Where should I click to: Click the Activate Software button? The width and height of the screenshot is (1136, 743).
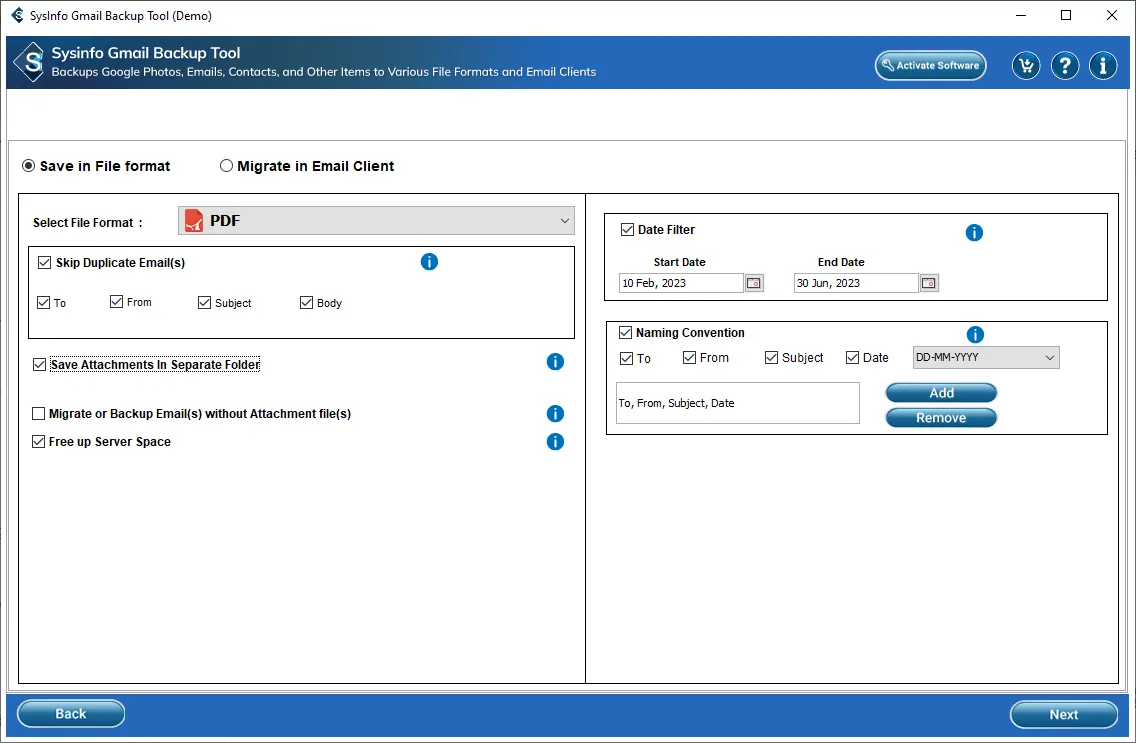click(930, 66)
